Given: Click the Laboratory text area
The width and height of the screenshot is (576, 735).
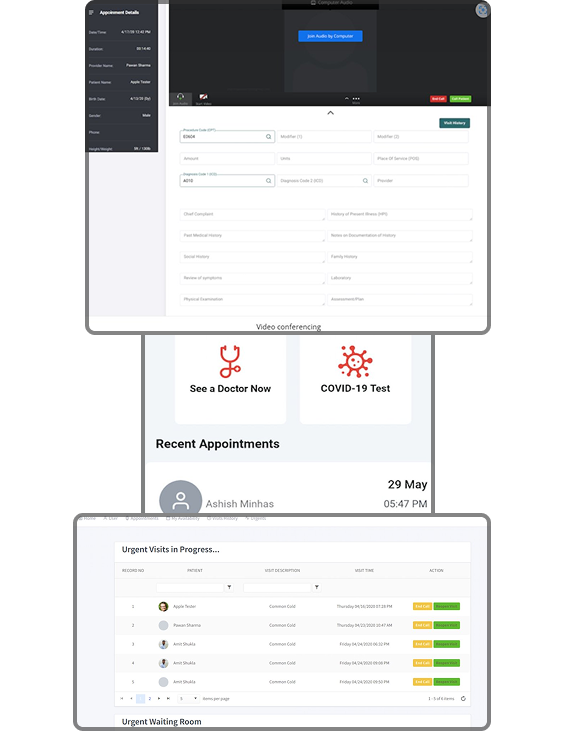Looking at the screenshot, I should click(x=400, y=278).
